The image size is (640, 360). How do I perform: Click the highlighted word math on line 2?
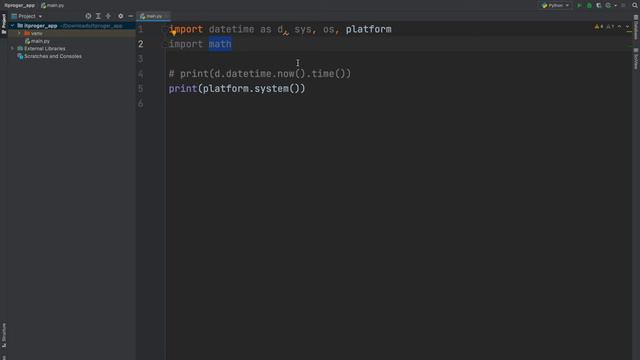(x=220, y=44)
